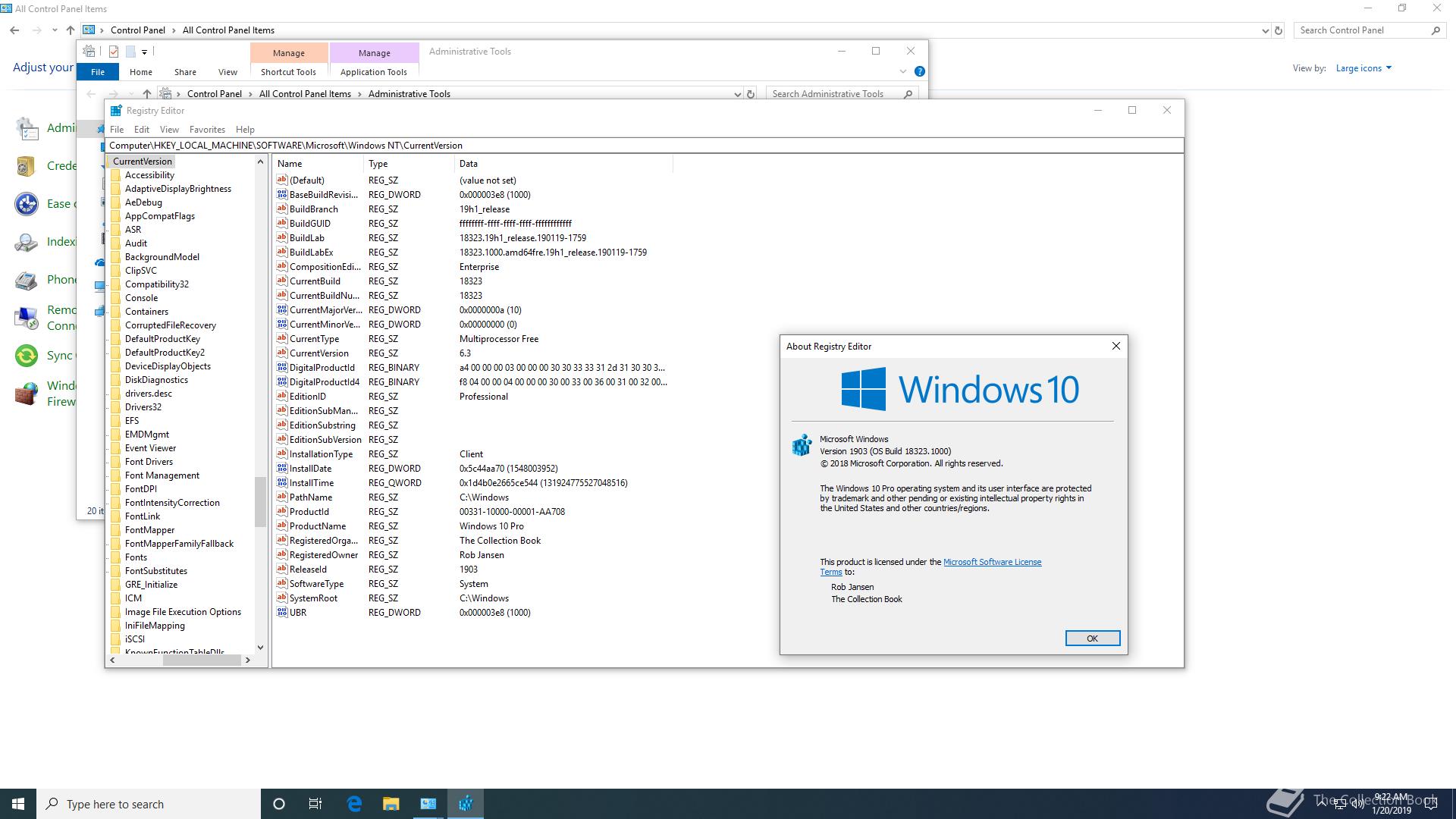
Task: Click the Cortana circle icon
Action: (x=278, y=804)
